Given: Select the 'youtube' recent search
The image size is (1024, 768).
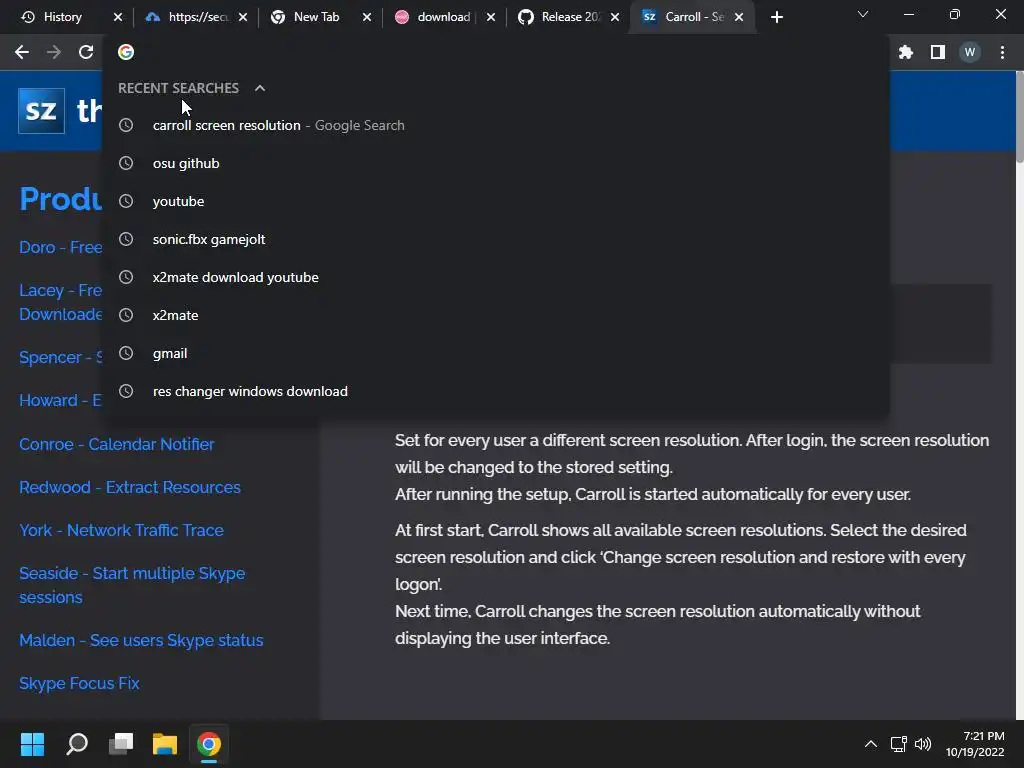Looking at the screenshot, I should tap(496, 201).
